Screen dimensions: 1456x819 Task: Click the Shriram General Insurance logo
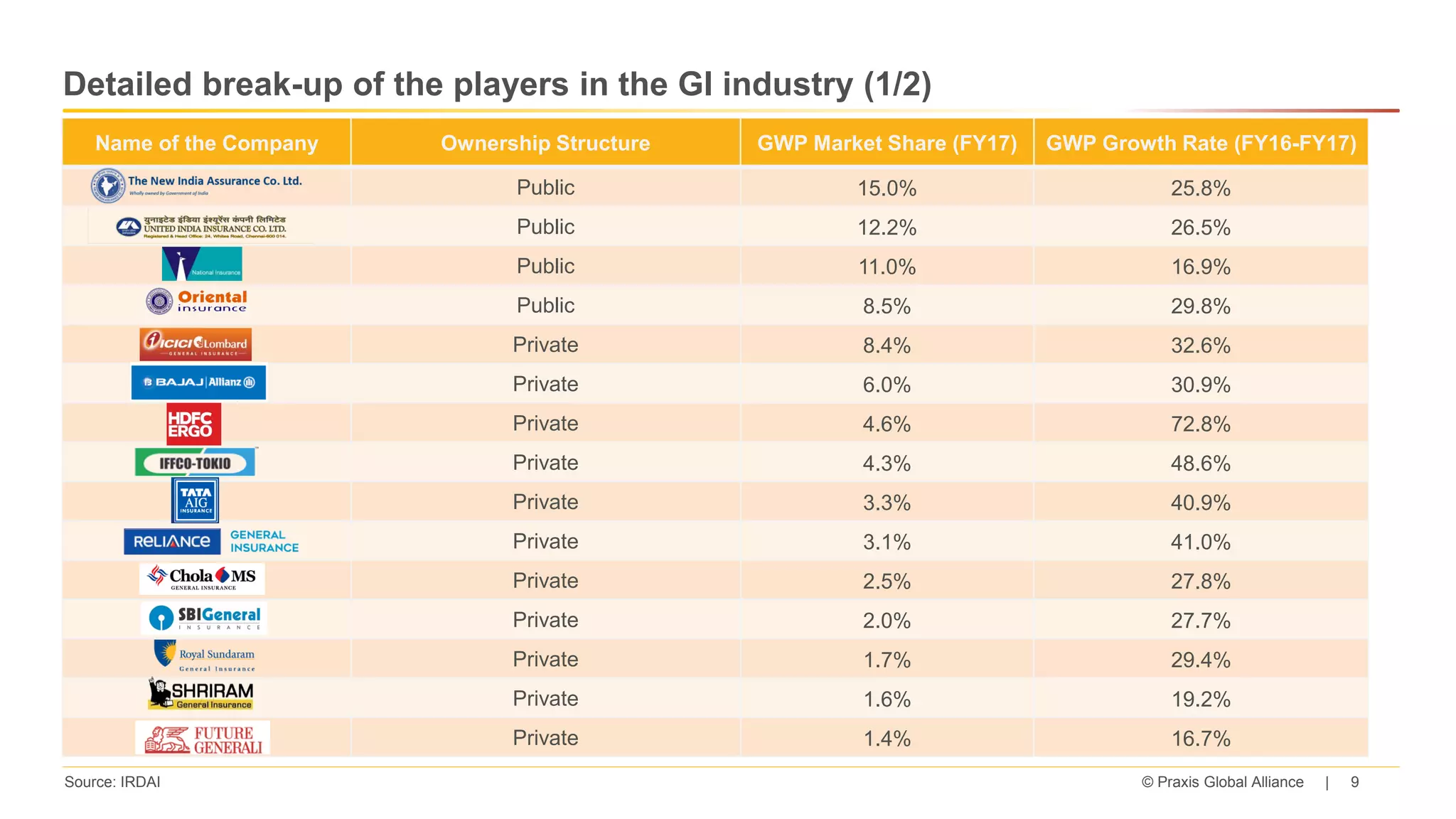pos(201,694)
